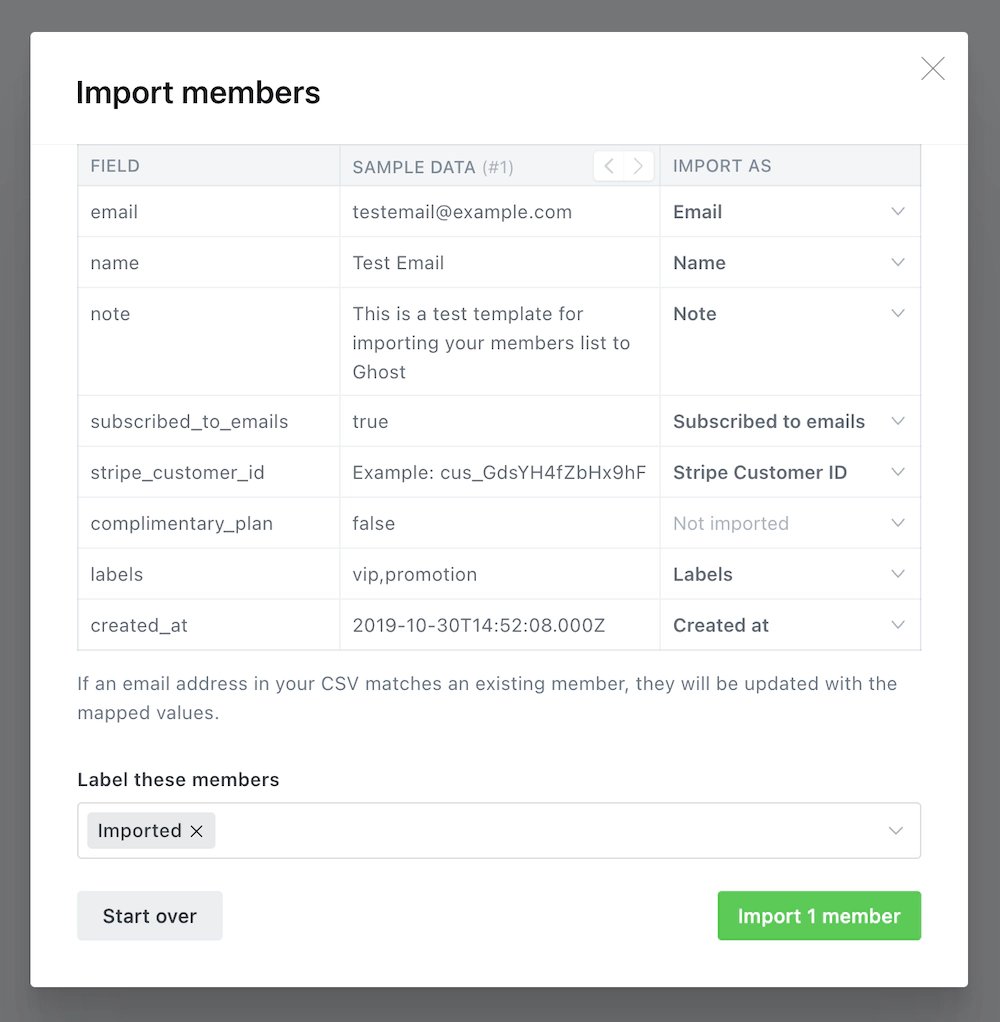This screenshot has width=1000, height=1022.
Task: Open Created at mapping dropdown
Action: click(x=789, y=625)
